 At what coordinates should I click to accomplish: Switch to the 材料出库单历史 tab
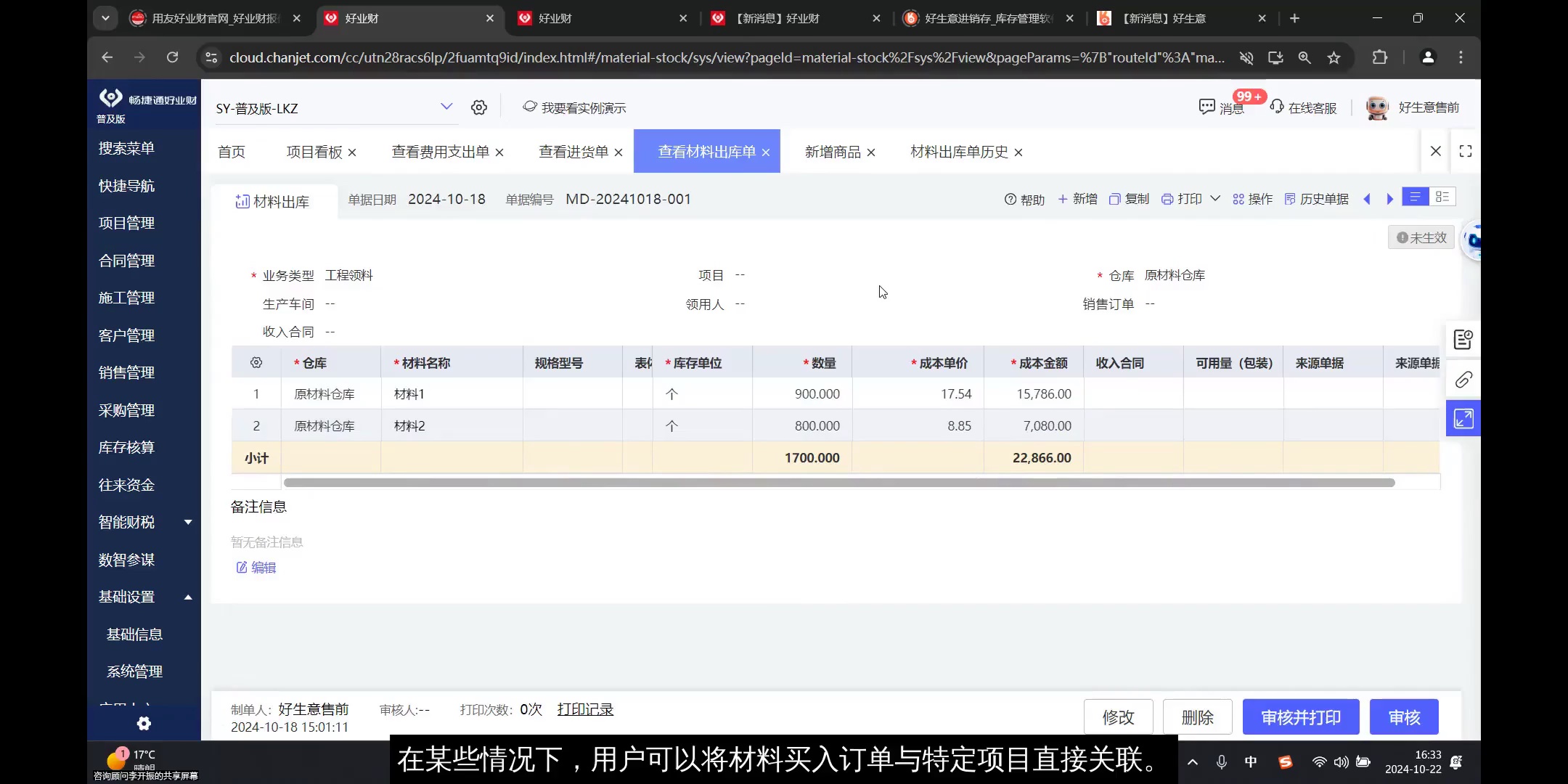pyautogui.click(x=959, y=152)
